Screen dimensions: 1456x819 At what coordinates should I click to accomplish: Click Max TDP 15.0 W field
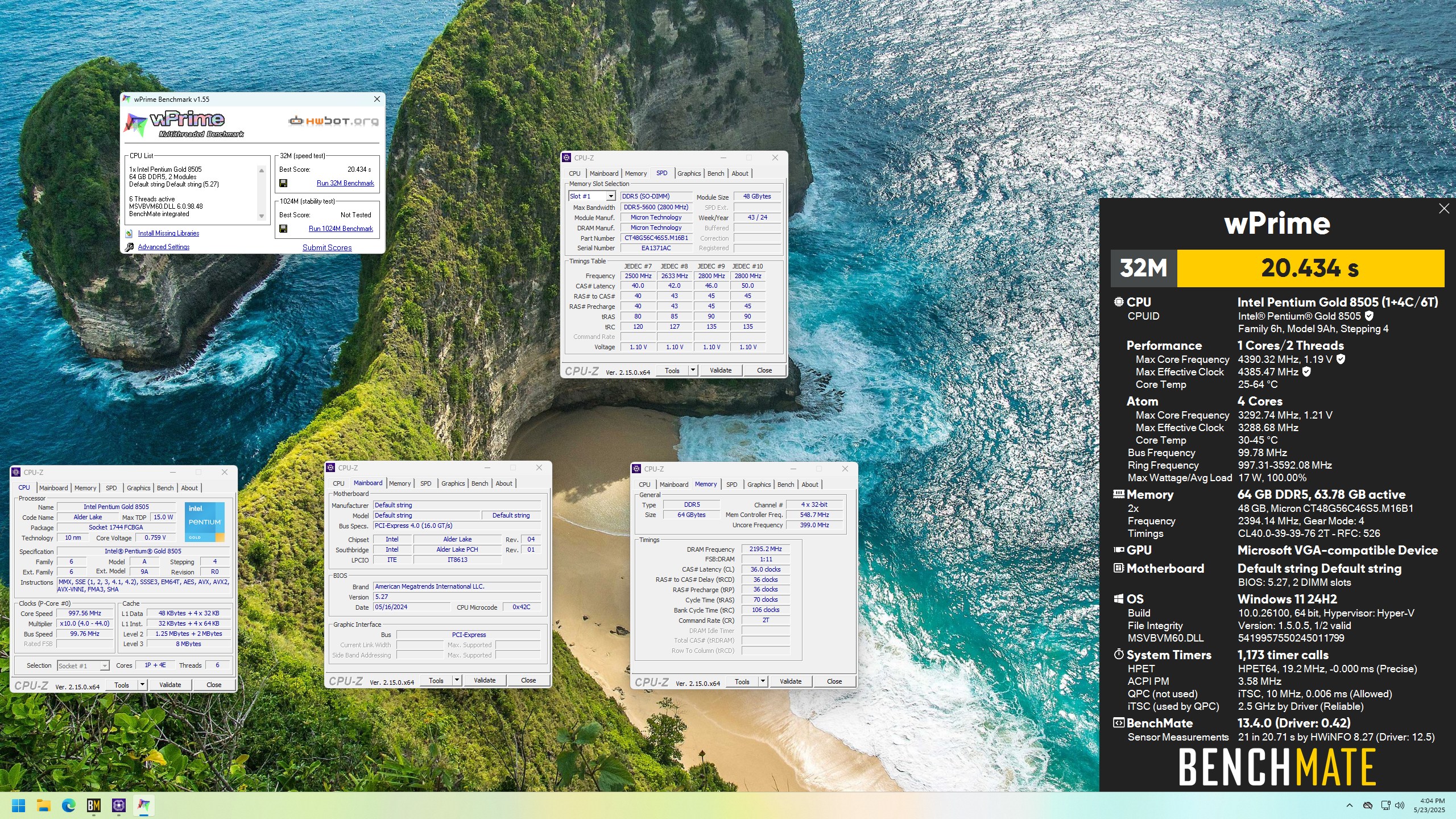coord(163,518)
